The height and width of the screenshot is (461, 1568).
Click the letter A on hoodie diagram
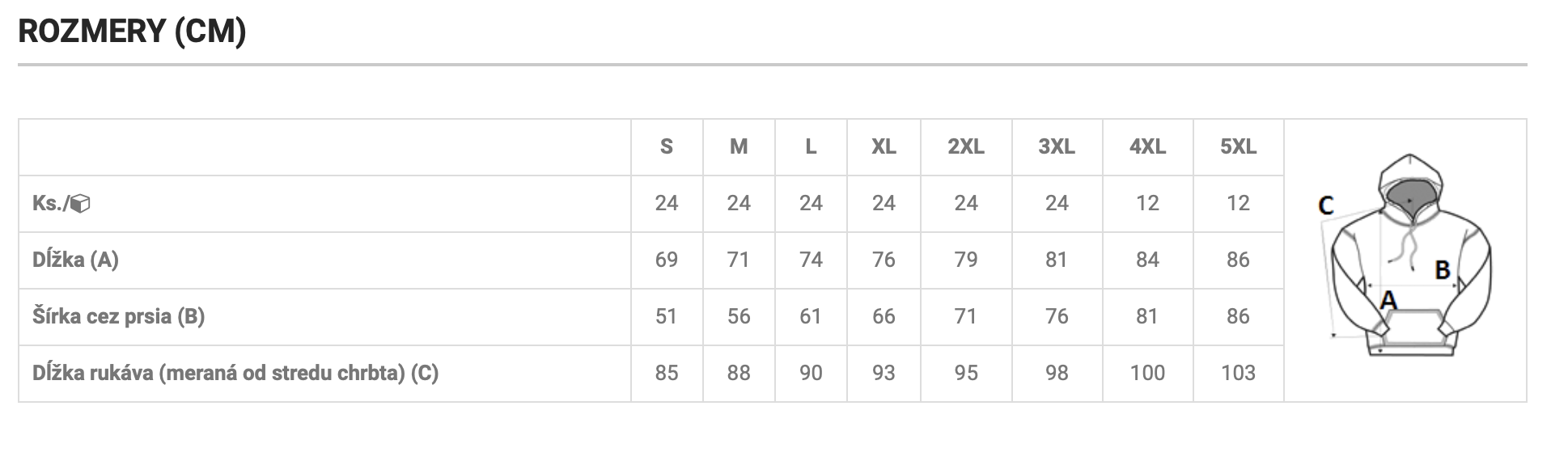click(x=1388, y=301)
